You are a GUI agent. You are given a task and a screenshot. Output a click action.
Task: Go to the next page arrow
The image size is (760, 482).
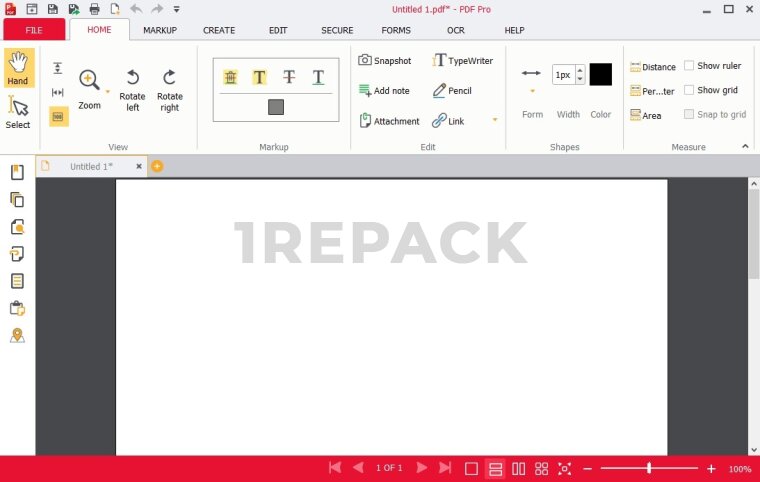[422, 468]
